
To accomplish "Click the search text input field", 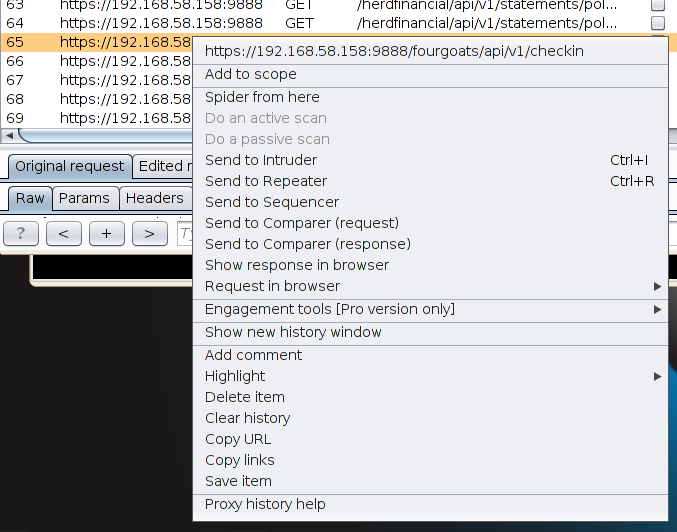I will pos(185,234).
